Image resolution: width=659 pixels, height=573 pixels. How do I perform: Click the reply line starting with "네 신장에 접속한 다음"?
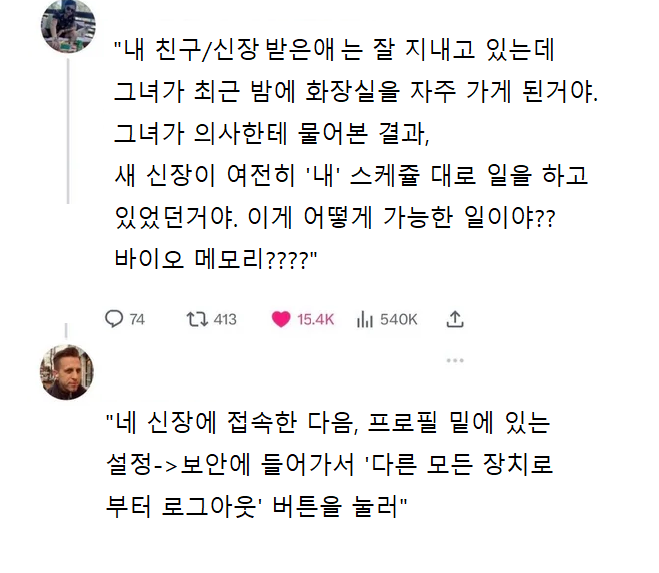pyautogui.click(x=328, y=424)
